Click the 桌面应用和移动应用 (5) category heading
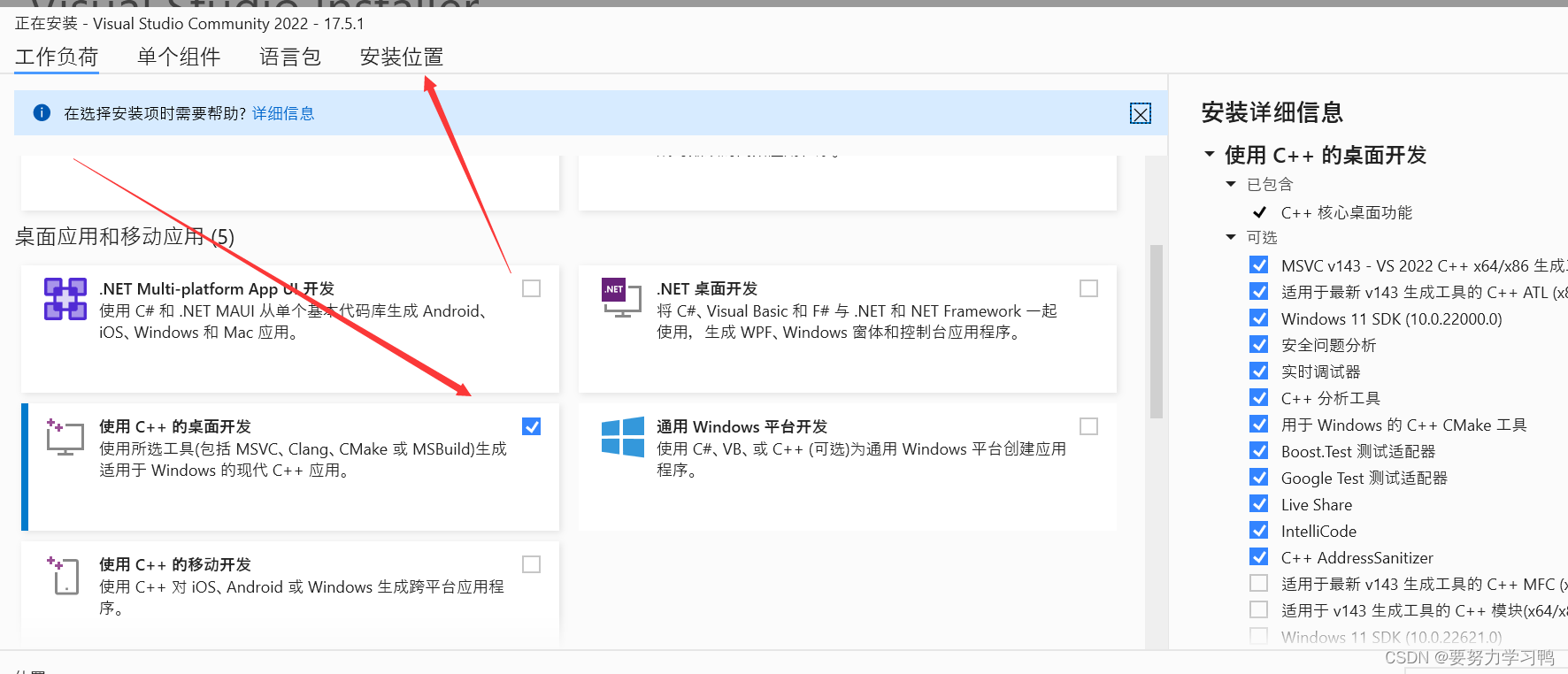The width and height of the screenshot is (1568, 674). 125,236
